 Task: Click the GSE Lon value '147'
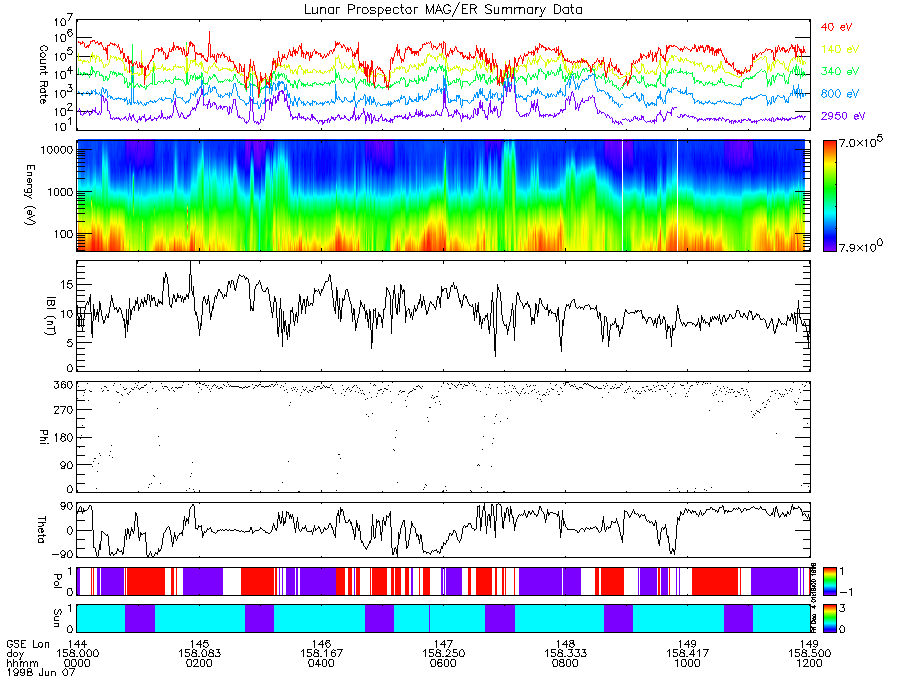(443, 644)
